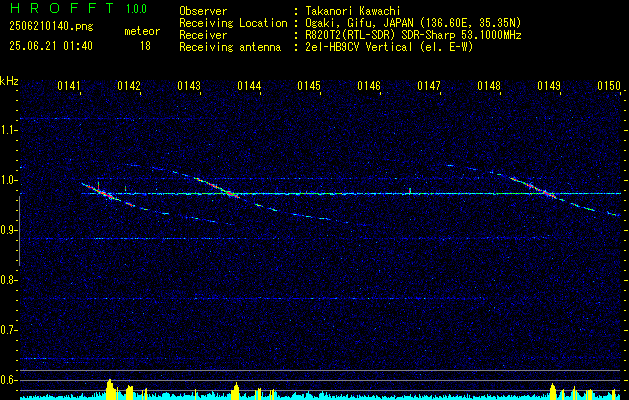
Task: Click the 0143 time marker
Action: [189, 85]
